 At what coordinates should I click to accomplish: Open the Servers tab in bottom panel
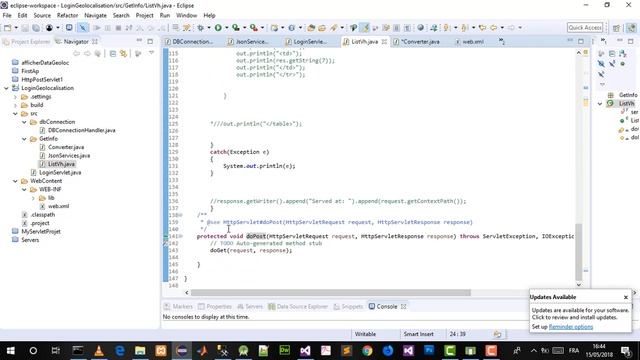[x=250, y=307]
